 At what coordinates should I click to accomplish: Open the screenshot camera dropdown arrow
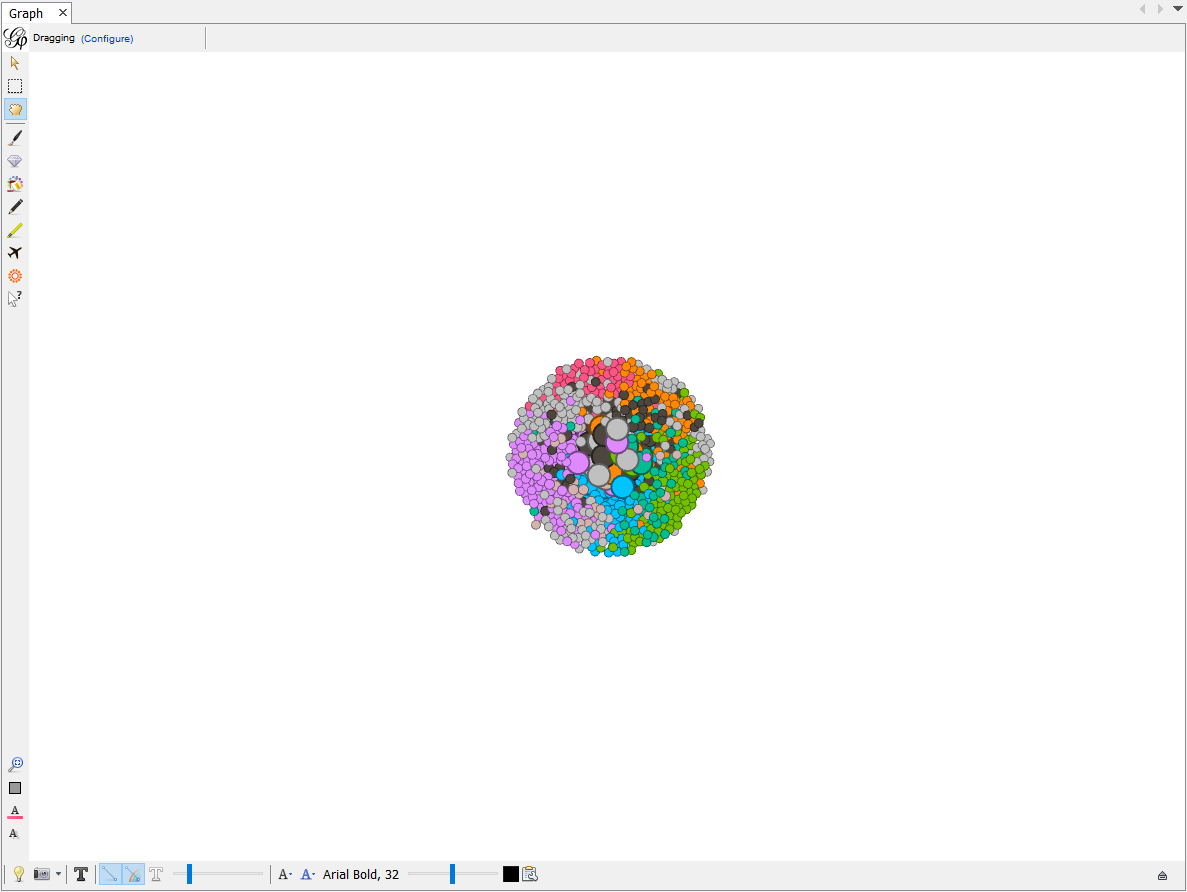coord(58,875)
